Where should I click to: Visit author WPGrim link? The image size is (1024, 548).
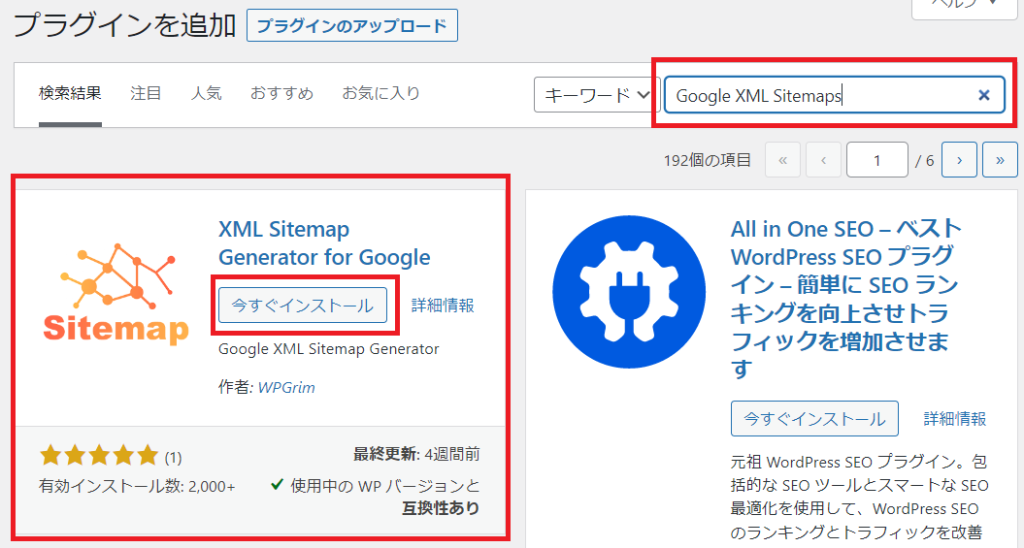point(286,387)
